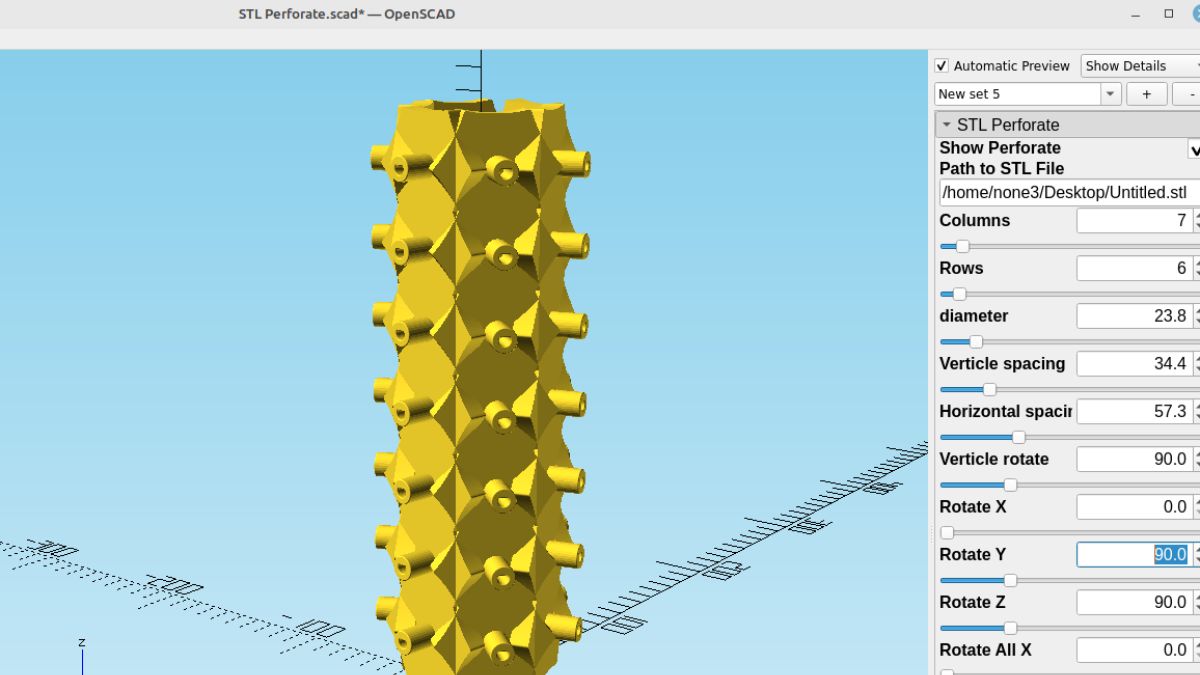Screen dimensions: 1200x675
Task: Click the Verticle rotate value field
Action: (x=1134, y=460)
